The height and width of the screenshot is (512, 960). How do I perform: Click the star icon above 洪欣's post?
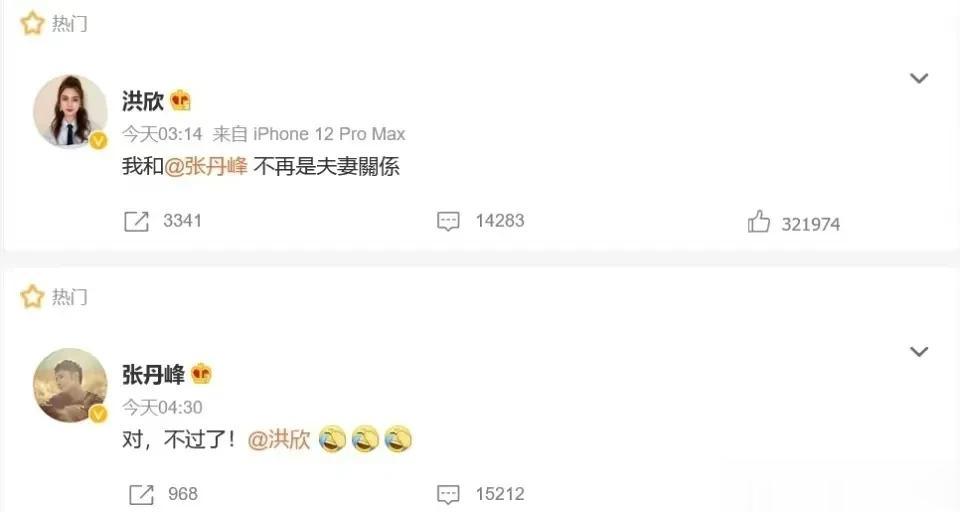click(32, 24)
